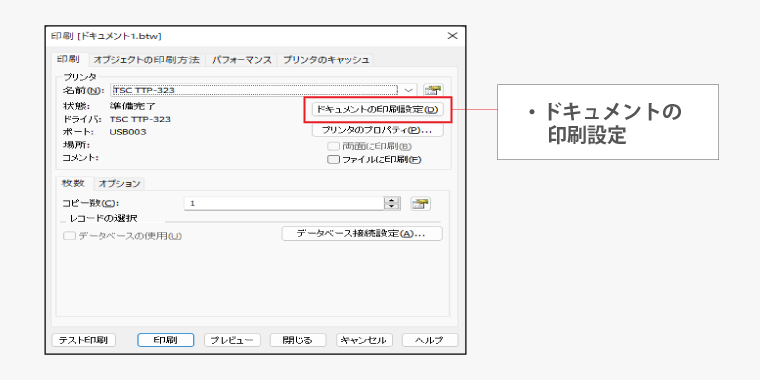Increase the copy count with up arrow

[392, 200]
